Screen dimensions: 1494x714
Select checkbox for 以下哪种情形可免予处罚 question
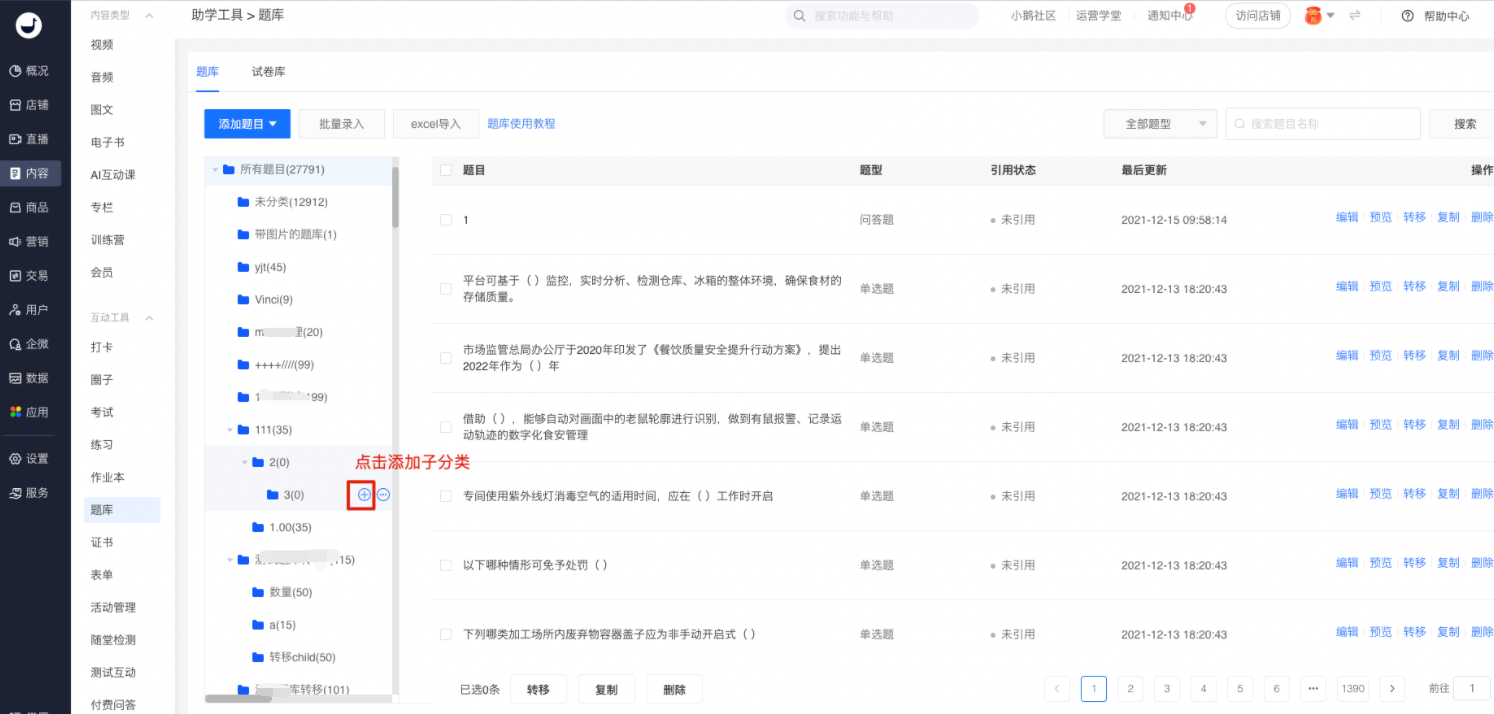tap(446, 565)
